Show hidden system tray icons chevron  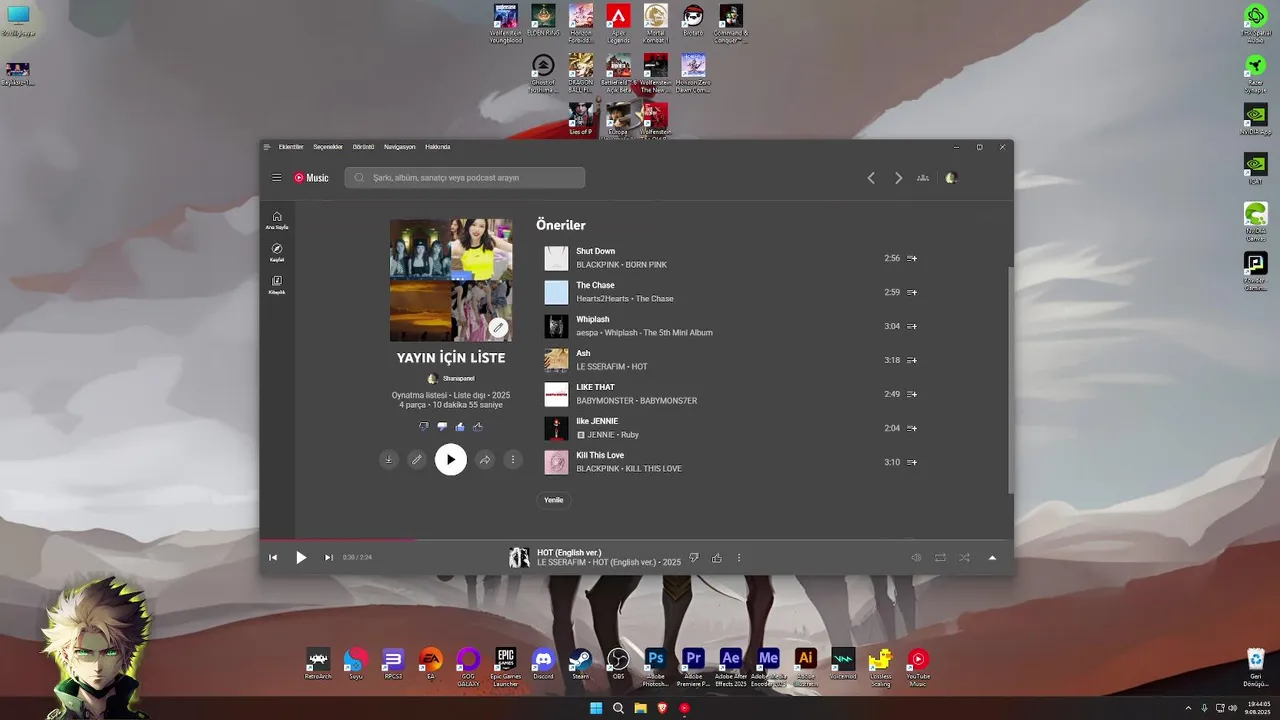tap(1188, 708)
